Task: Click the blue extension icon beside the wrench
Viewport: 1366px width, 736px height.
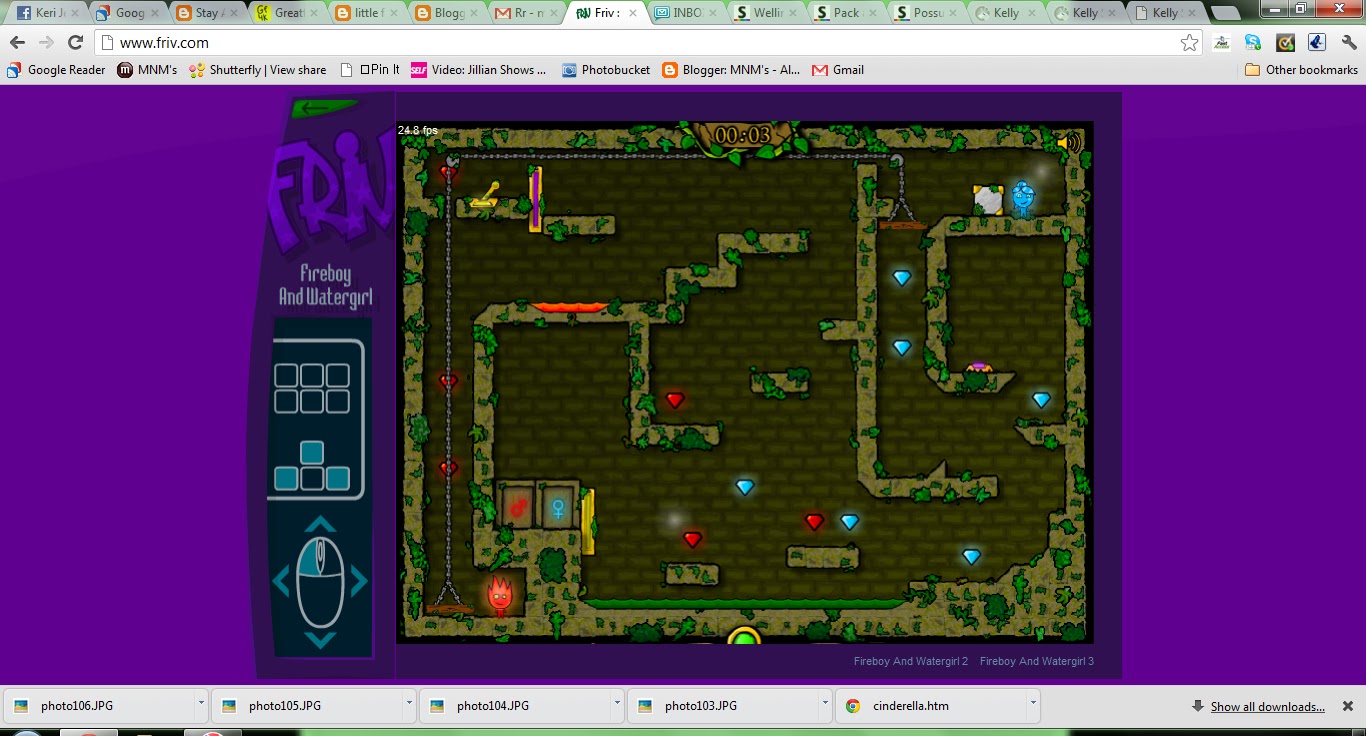Action: coord(1317,43)
